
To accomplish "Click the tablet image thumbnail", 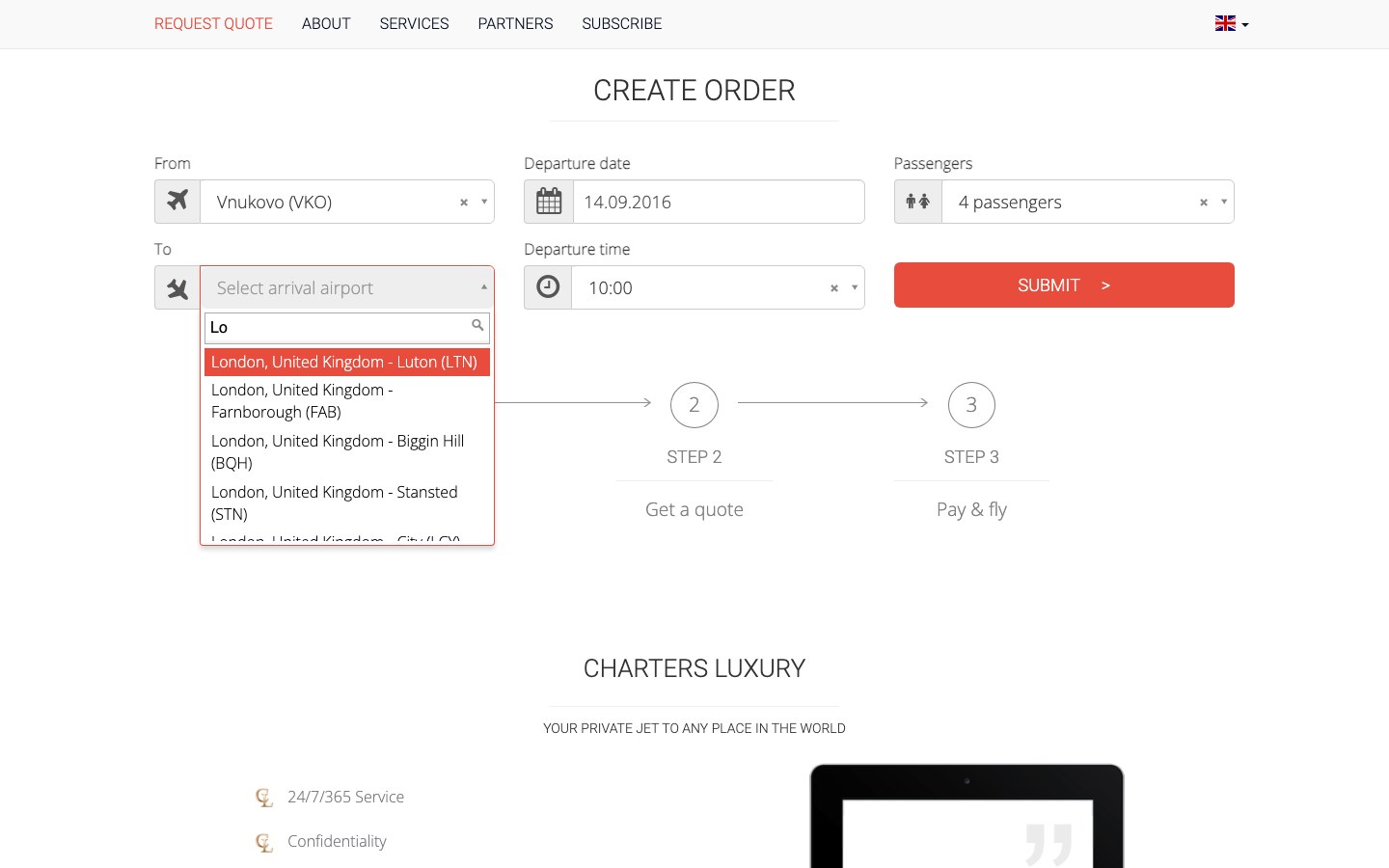I will coord(967,816).
